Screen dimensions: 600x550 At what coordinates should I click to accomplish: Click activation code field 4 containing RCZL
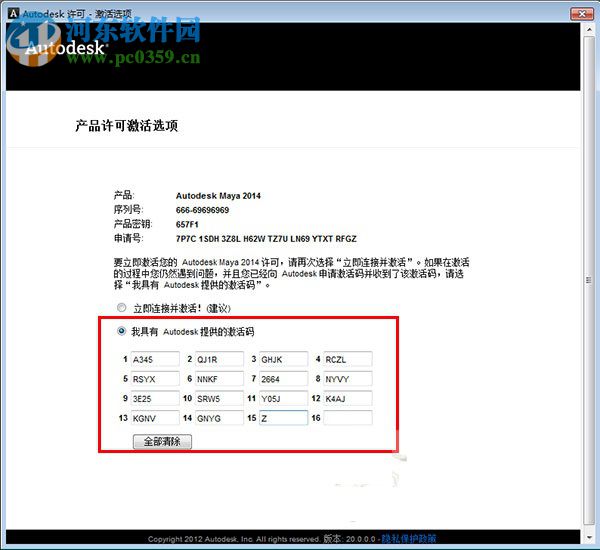tap(348, 359)
